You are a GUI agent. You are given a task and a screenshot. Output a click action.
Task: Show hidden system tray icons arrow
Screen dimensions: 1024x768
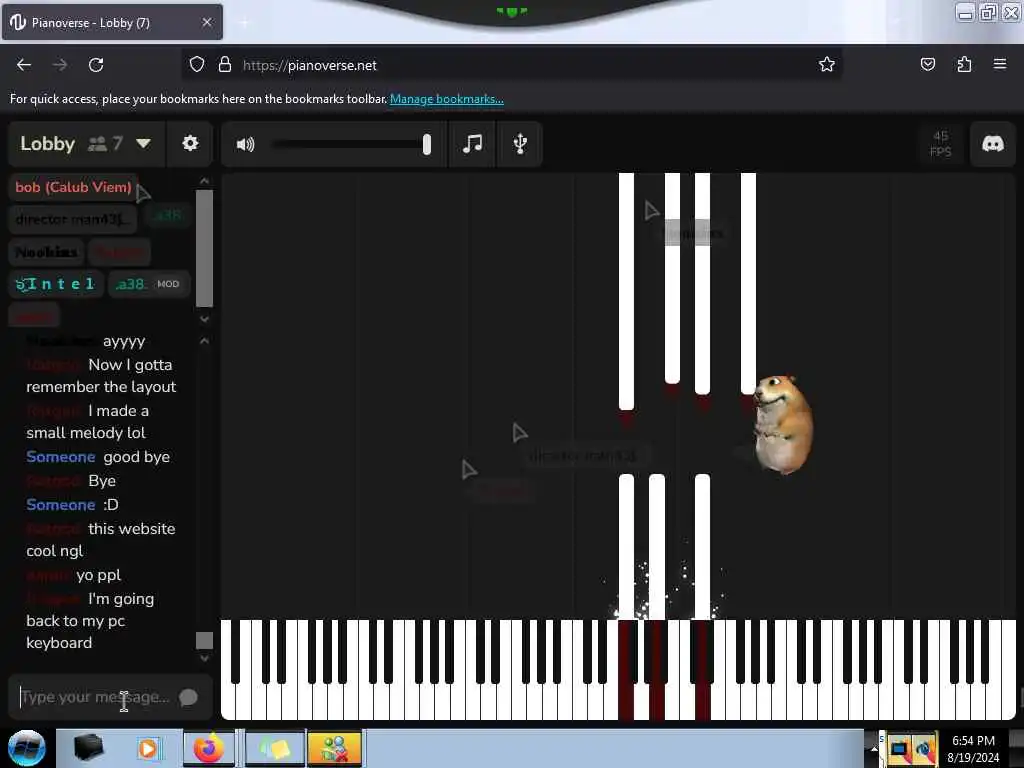coord(873,749)
